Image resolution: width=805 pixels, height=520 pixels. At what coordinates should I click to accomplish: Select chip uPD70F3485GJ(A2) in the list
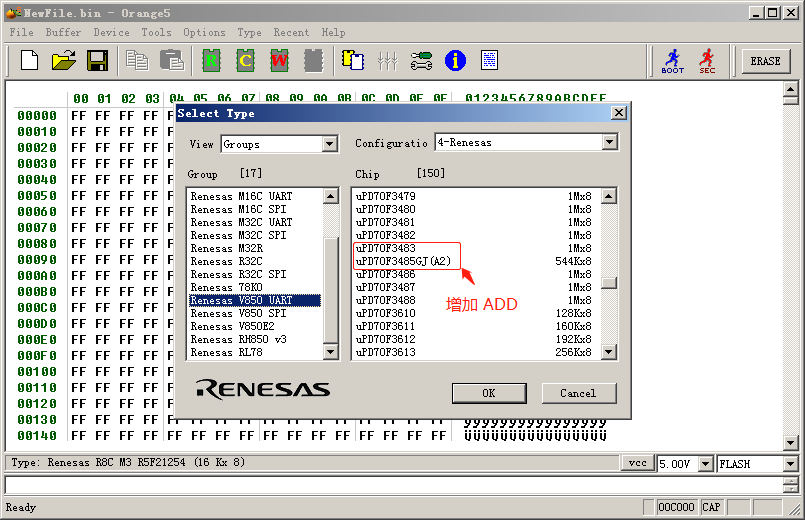click(x=403, y=261)
